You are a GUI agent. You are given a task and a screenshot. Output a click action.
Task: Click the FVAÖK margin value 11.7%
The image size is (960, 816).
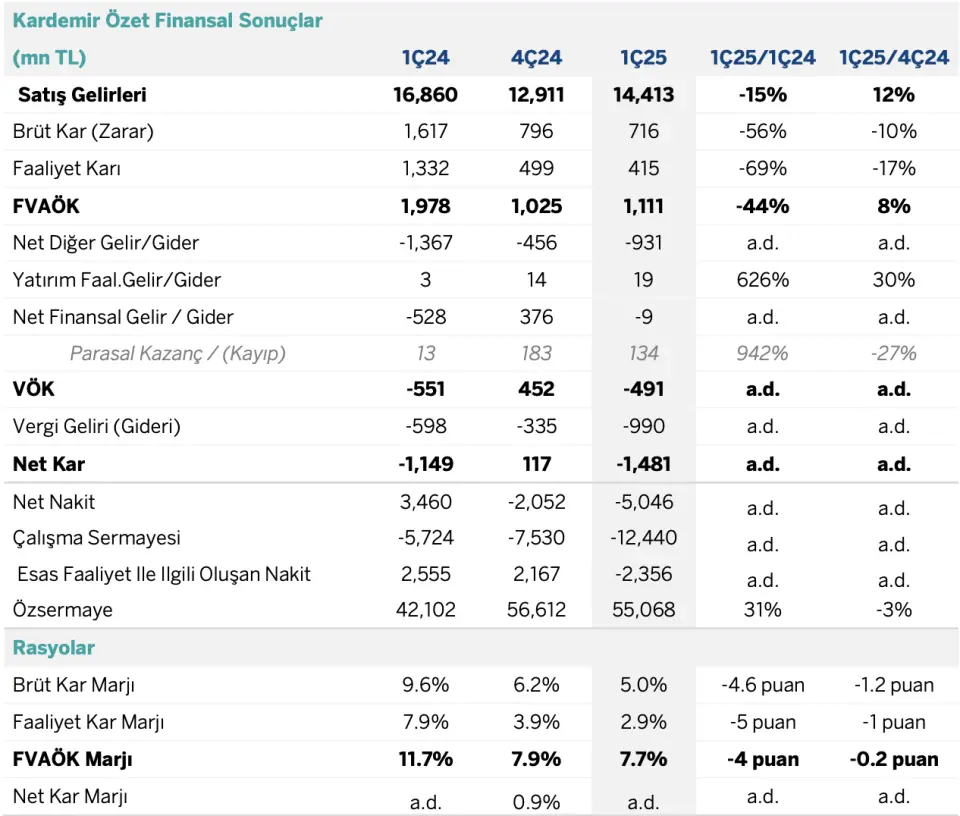click(x=426, y=760)
